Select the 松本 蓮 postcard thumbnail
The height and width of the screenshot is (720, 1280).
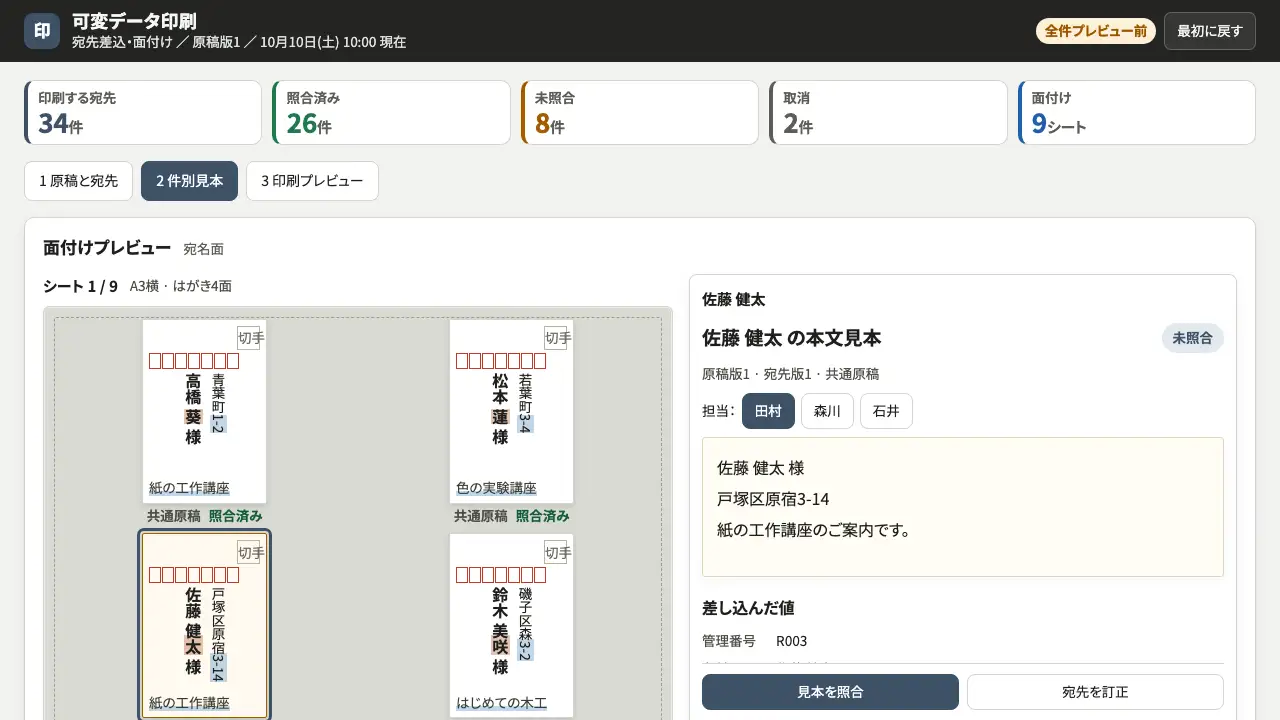[x=511, y=411]
